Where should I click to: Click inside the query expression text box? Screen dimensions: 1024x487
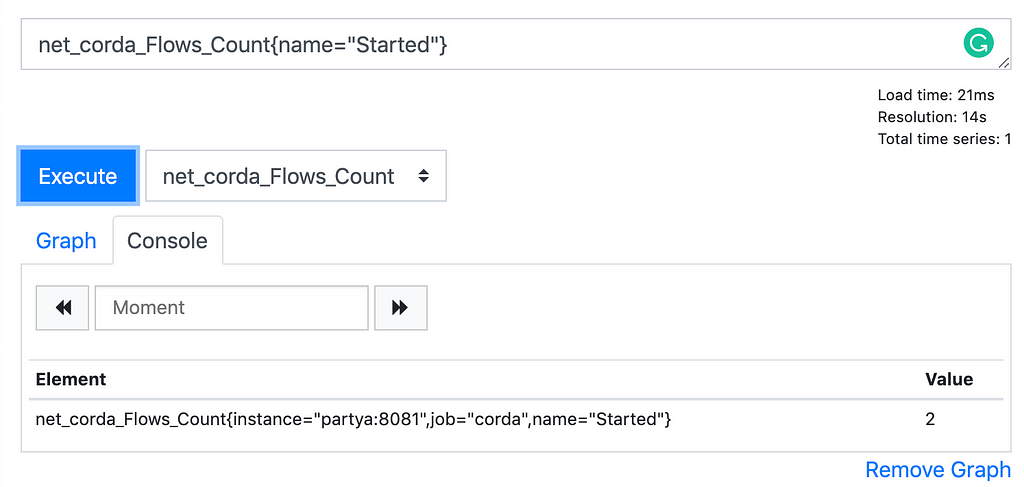(x=516, y=44)
